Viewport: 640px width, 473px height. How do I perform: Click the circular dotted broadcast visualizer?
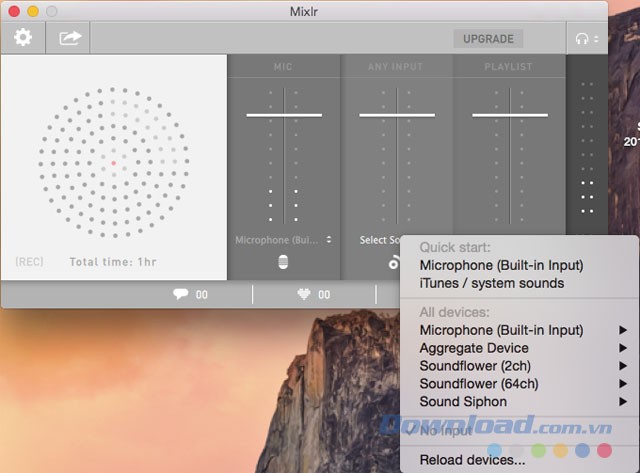[113, 162]
